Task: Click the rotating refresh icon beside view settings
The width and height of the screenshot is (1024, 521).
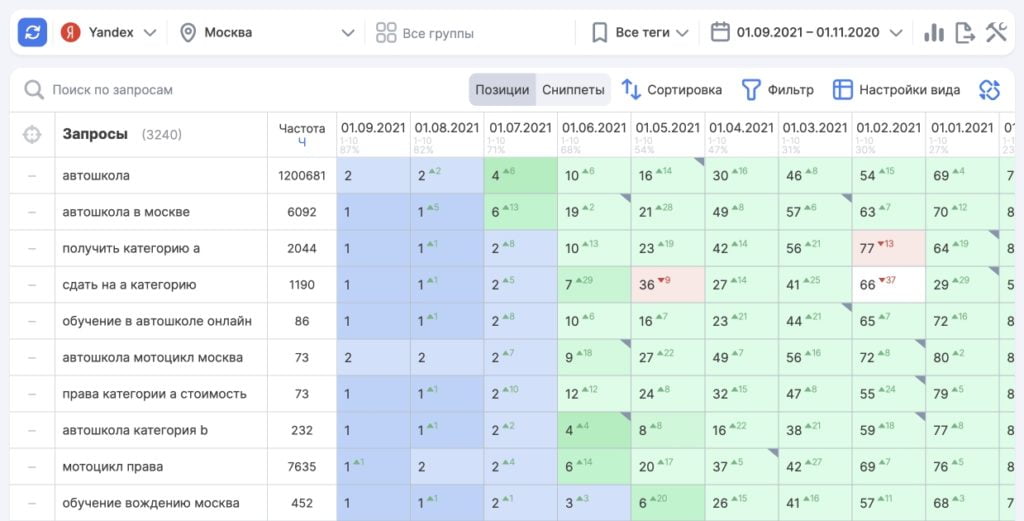Action: click(989, 90)
